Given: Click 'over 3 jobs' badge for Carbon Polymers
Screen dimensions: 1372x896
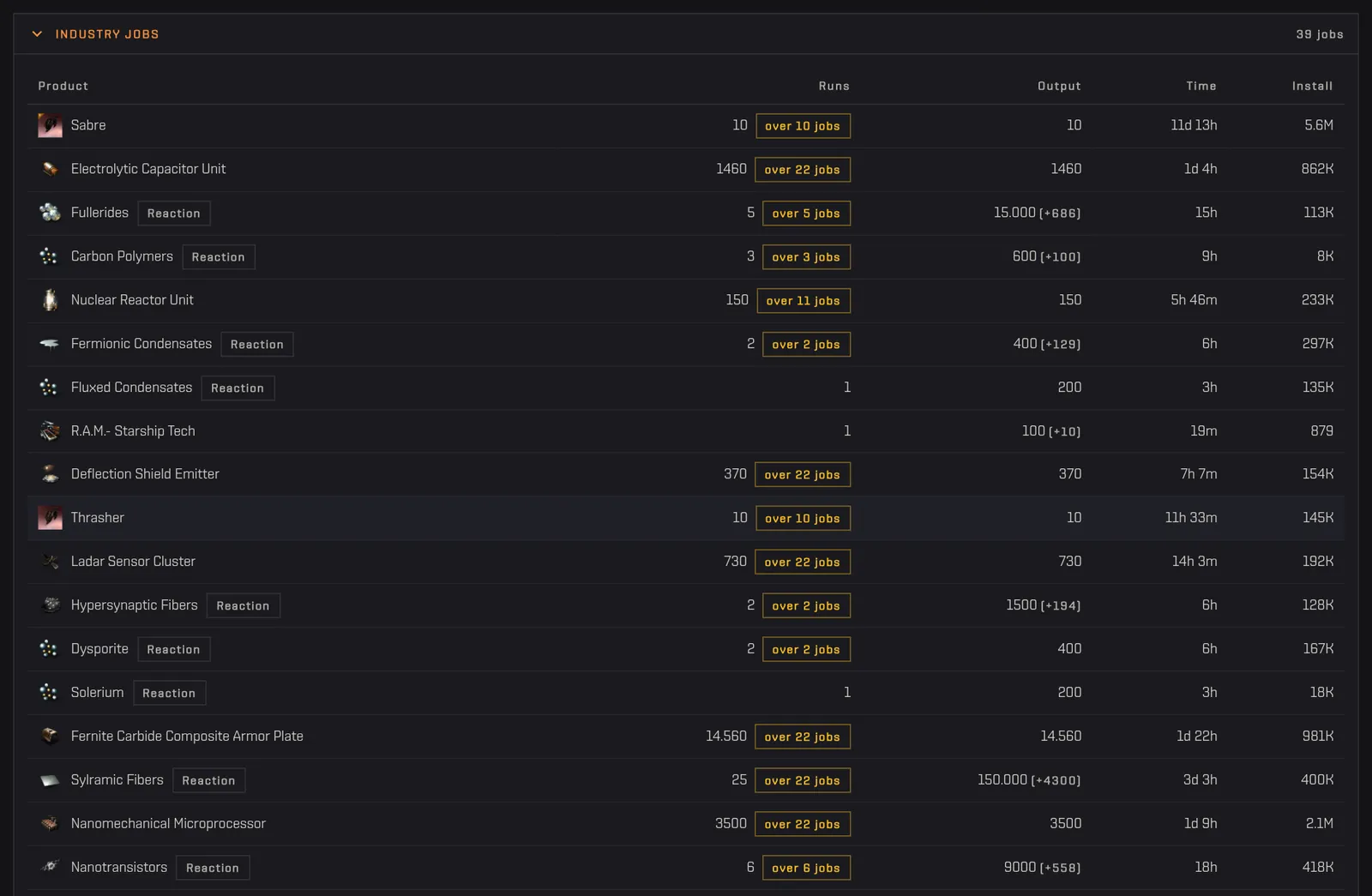Looking at the screenshot, I should tap(806, 257).
